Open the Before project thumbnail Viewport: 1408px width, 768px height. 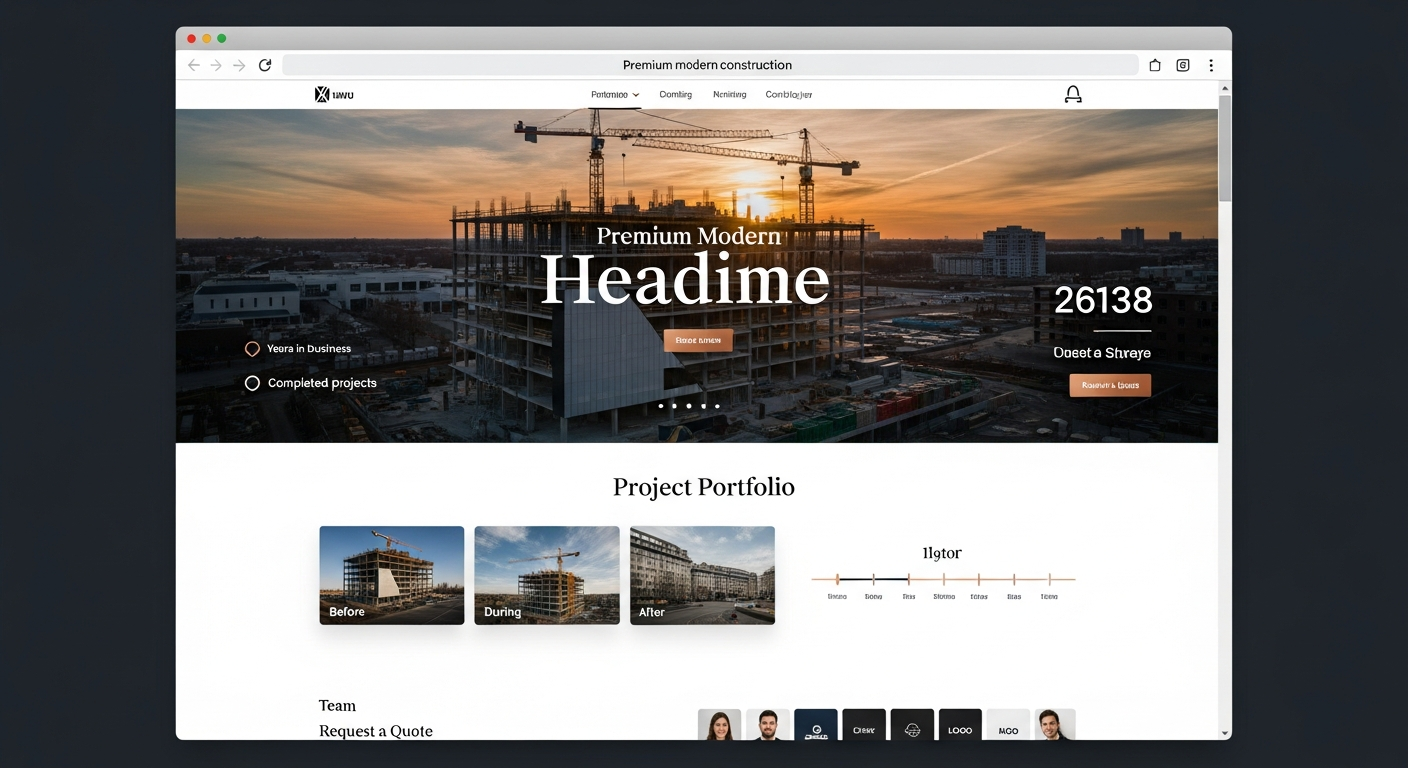pyautogui.click(x=391, y=575)
